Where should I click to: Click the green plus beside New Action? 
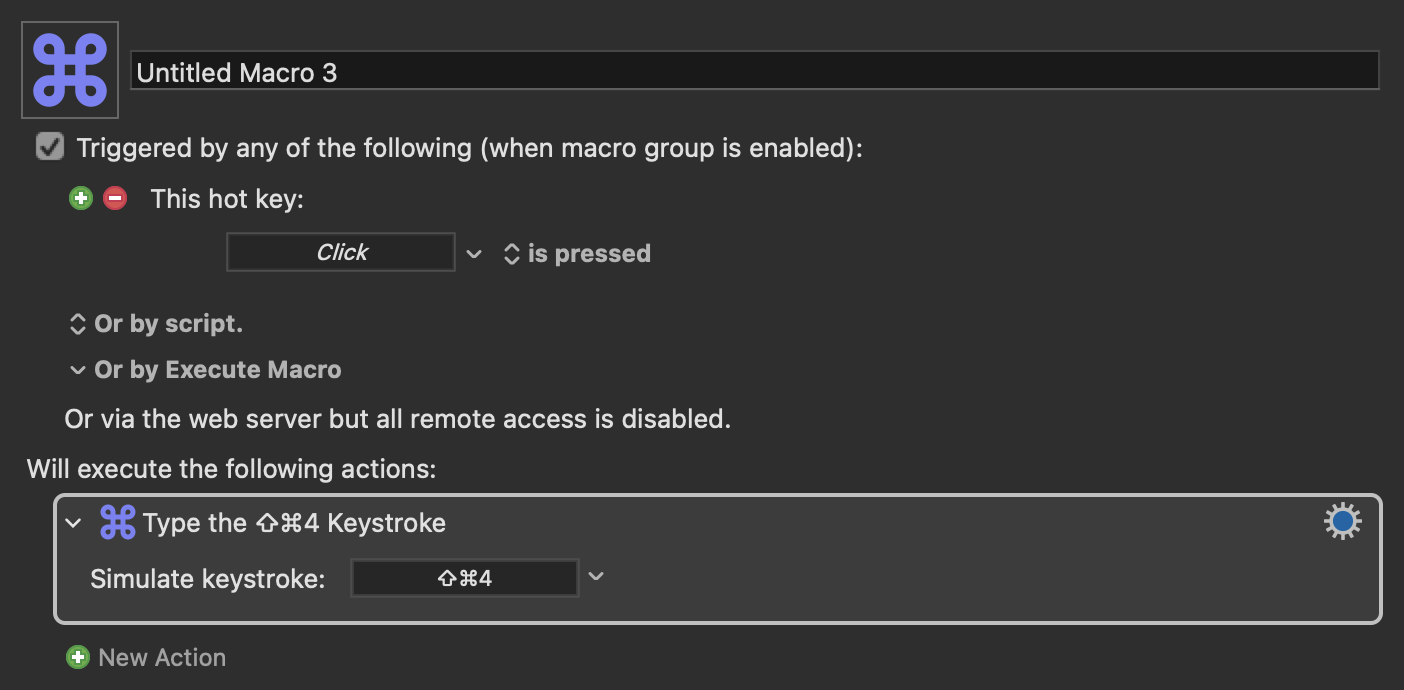pos(77,657)
